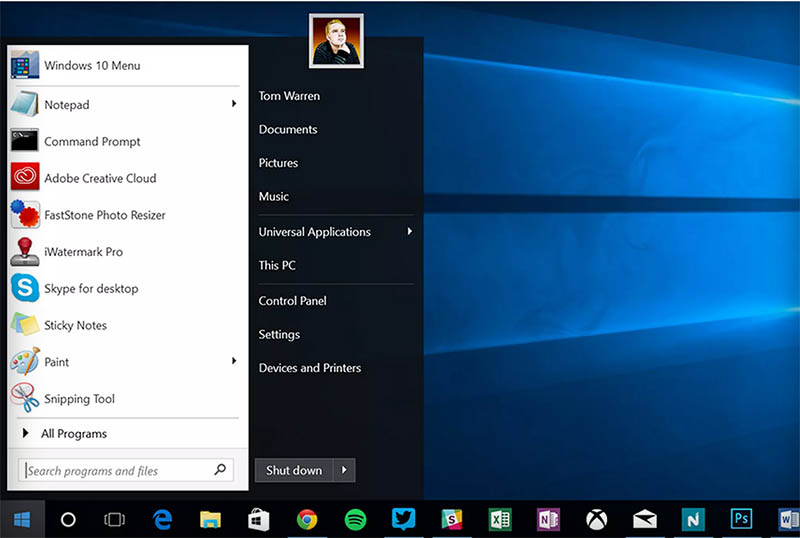Launch Photoshop from the taskbar
Viewport: 800px width, 538px height.
coord(741,519)
